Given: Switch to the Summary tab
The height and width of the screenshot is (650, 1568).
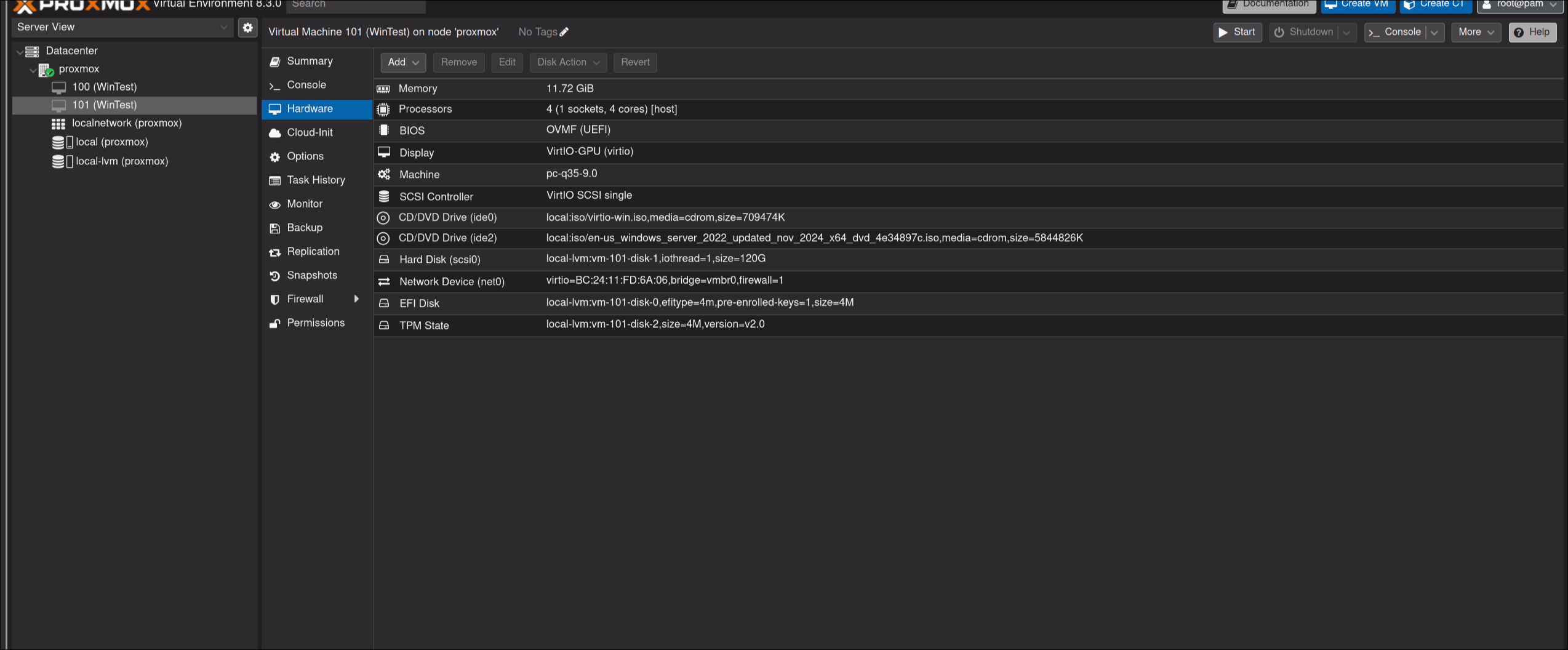Looking at the screenshot, I should click(310, 61).
